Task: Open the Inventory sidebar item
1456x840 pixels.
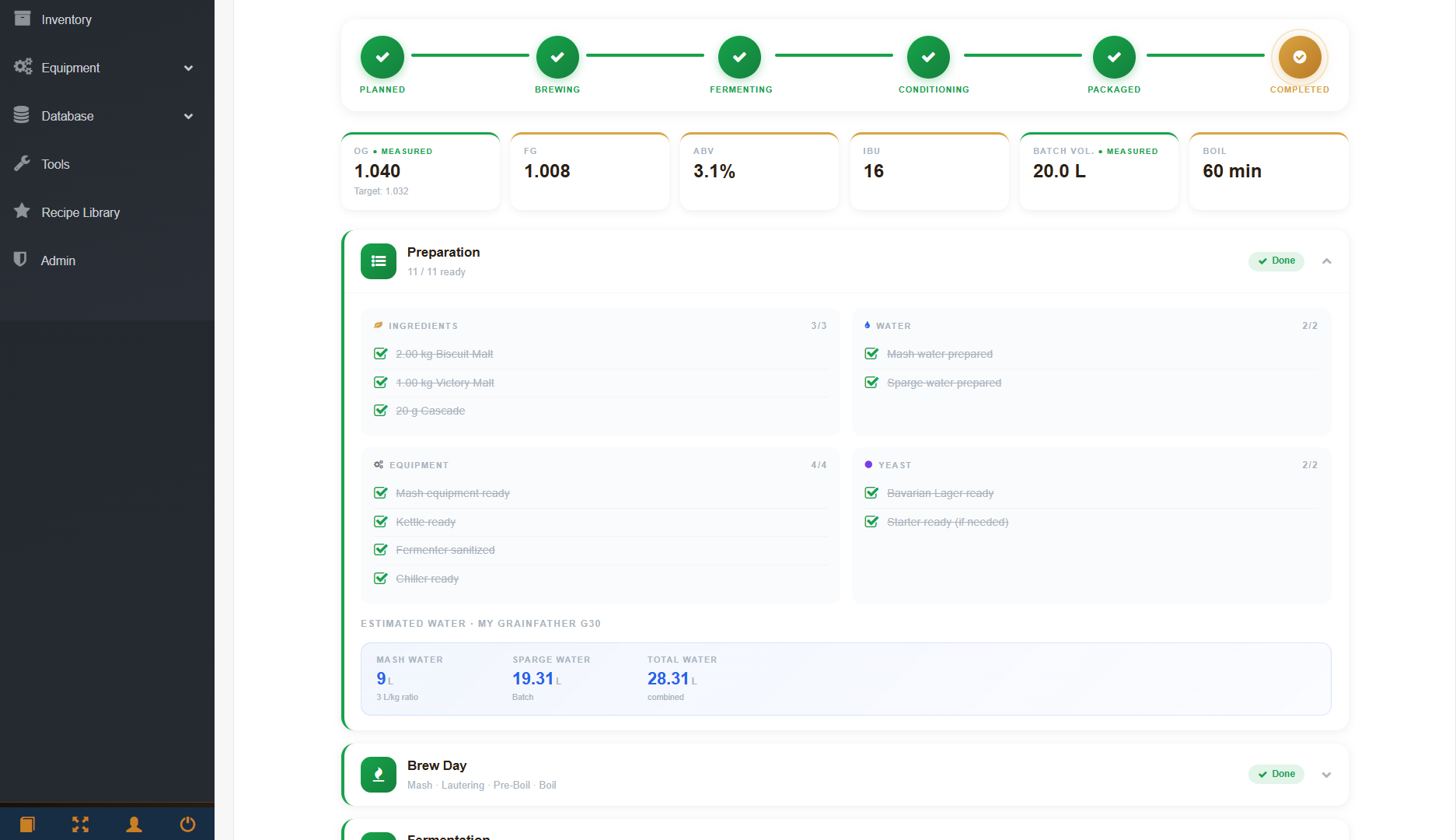Action: pyautogui.click(x=107, y=19)
